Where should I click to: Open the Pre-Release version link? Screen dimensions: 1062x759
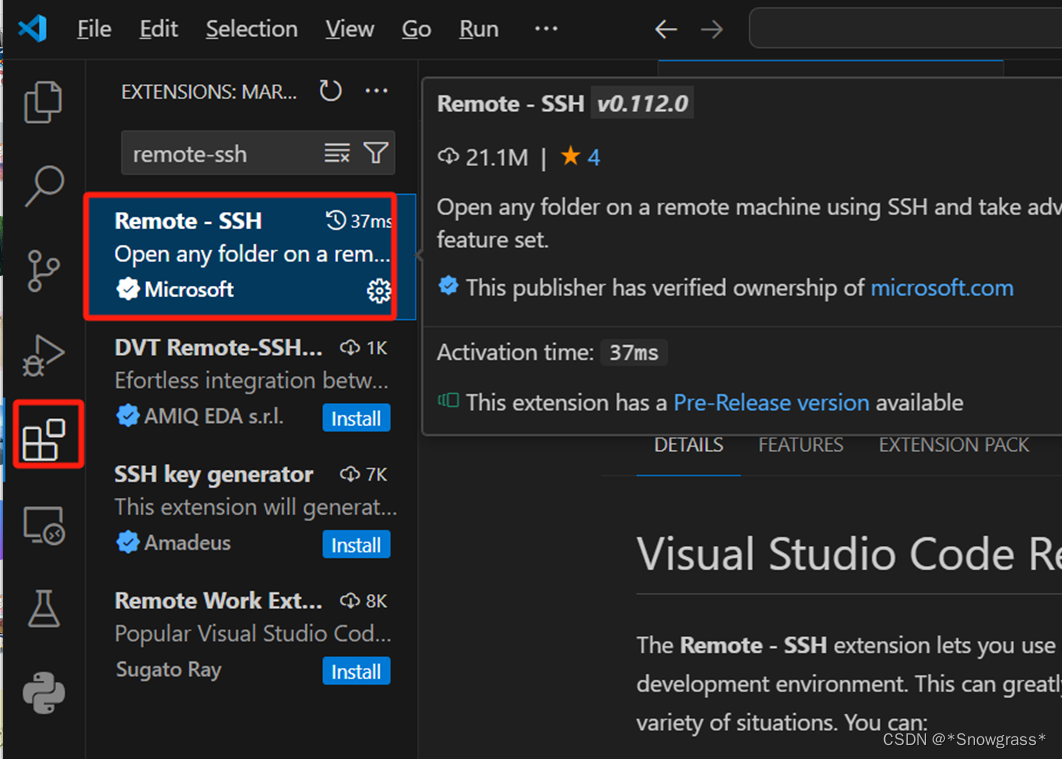coord(771,403)
